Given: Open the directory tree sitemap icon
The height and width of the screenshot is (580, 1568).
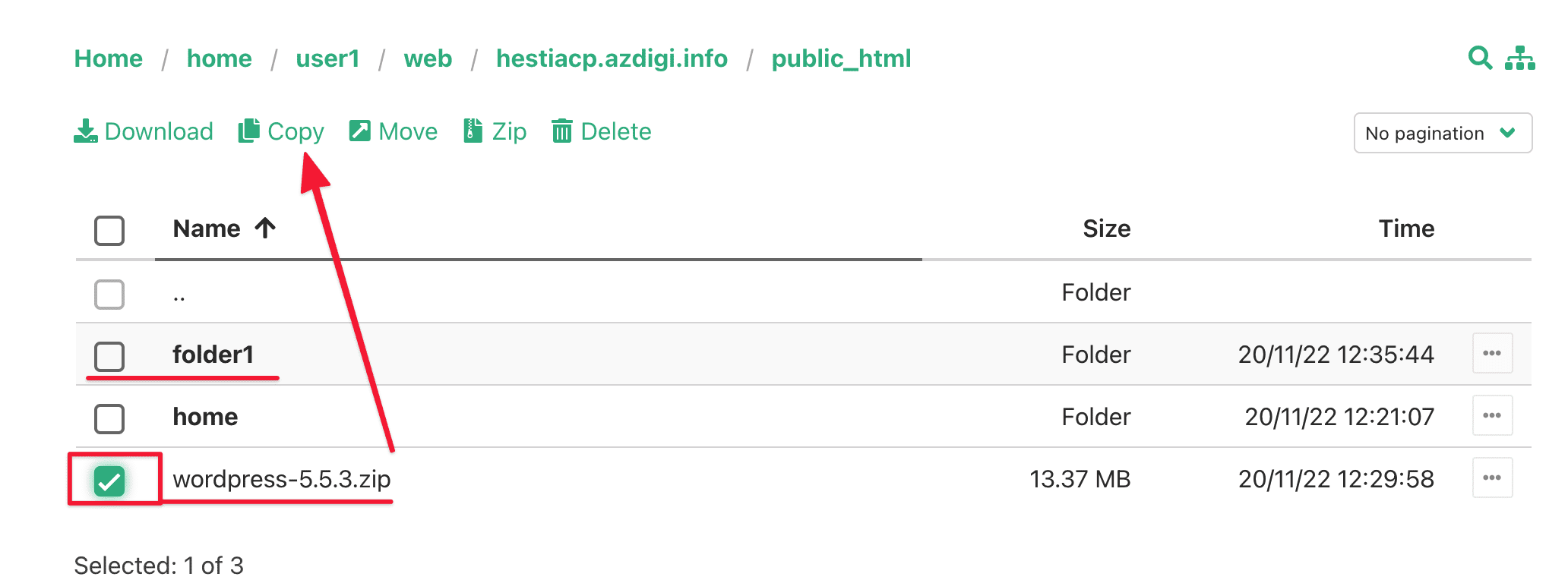Looking at the screenshot, I should pyautogui.click(x=1519, y=58).
